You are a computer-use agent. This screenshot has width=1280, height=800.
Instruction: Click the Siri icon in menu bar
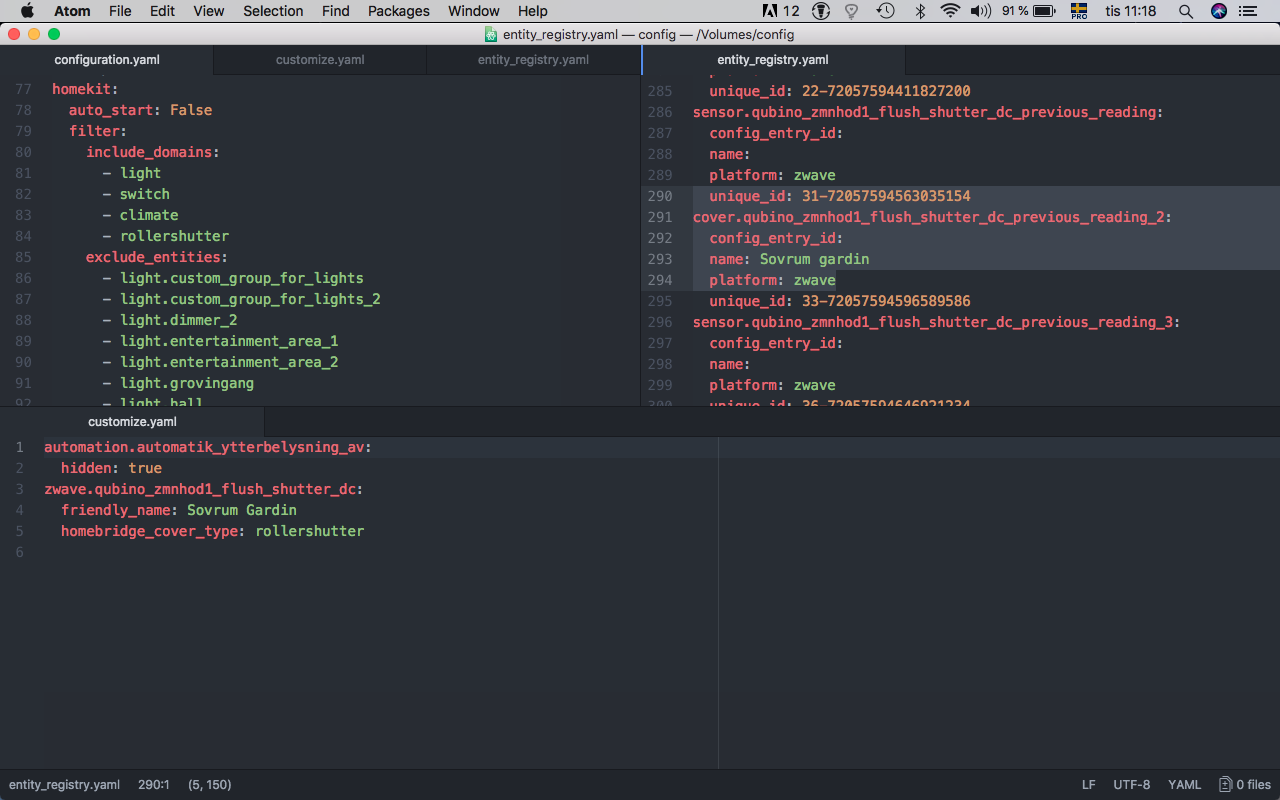click(1218, 11)
